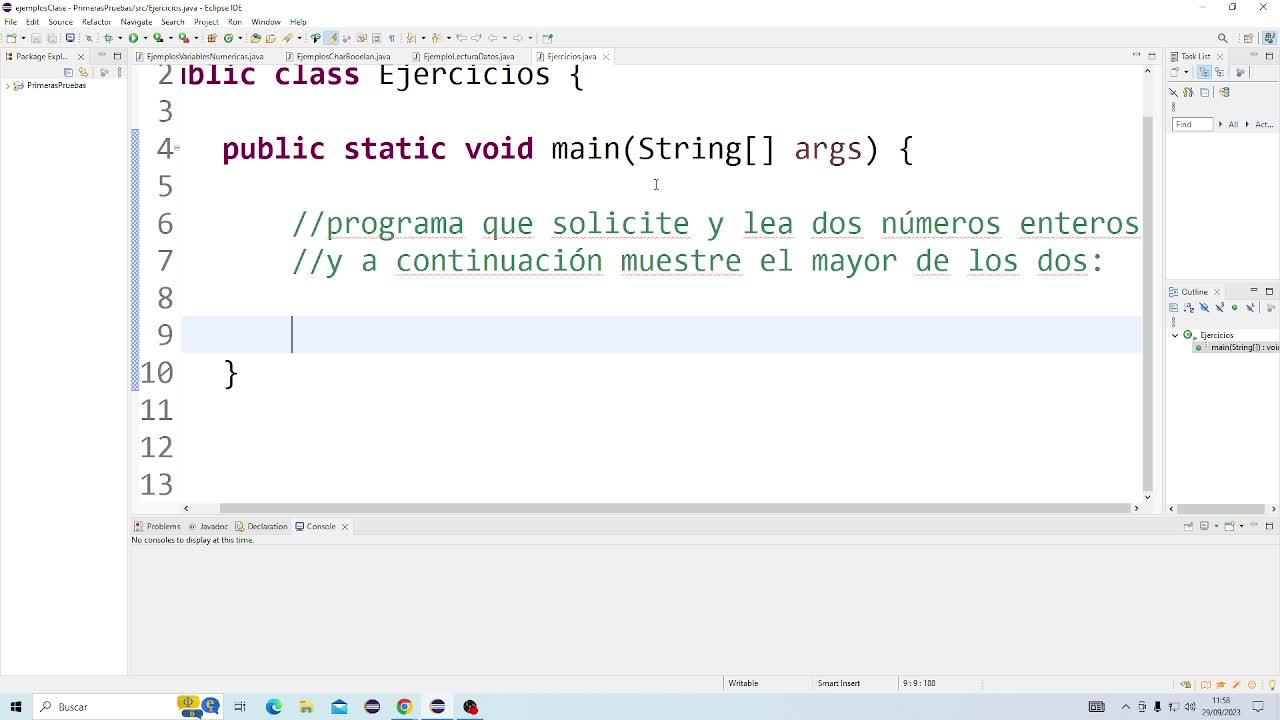Select main(String[]) in Outline view
Screen dimensions: 1280x720
tap(1238, 347)
